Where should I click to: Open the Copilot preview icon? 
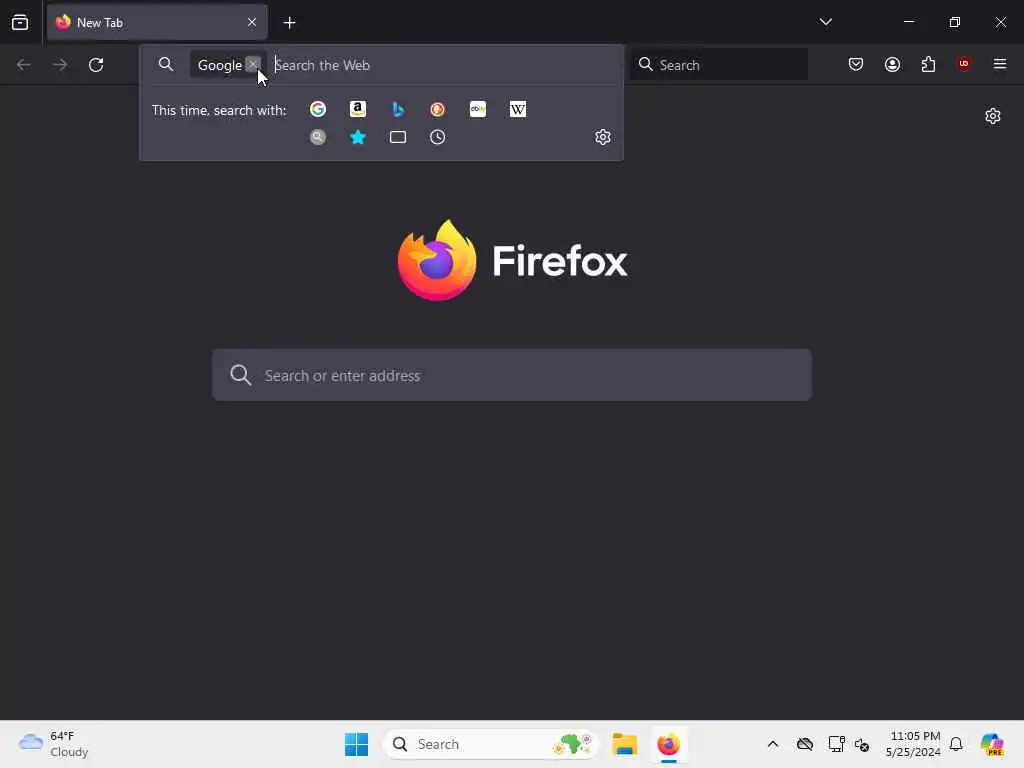point(992,744)
